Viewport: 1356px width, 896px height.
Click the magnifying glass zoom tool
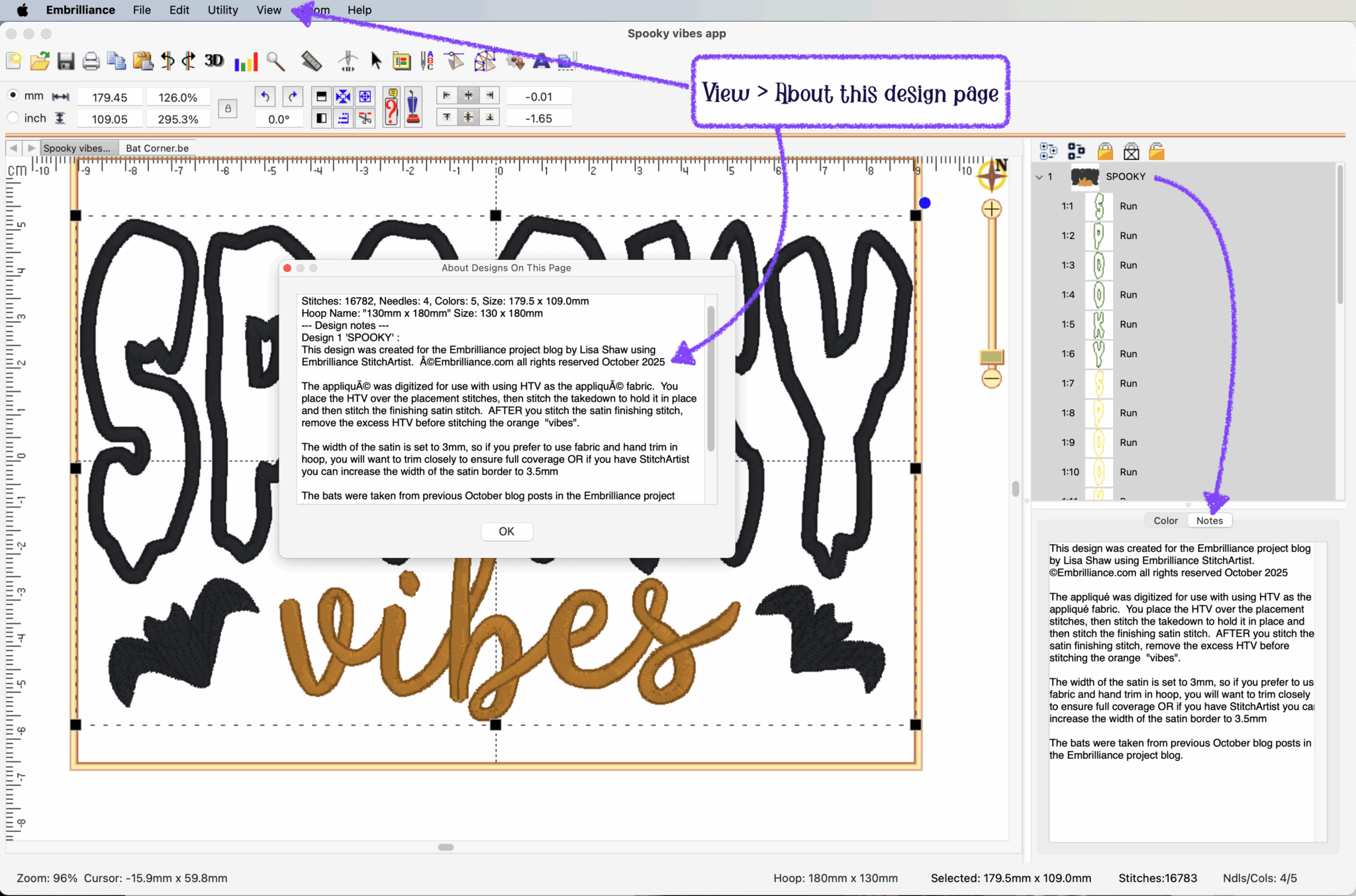click(275, 62)
